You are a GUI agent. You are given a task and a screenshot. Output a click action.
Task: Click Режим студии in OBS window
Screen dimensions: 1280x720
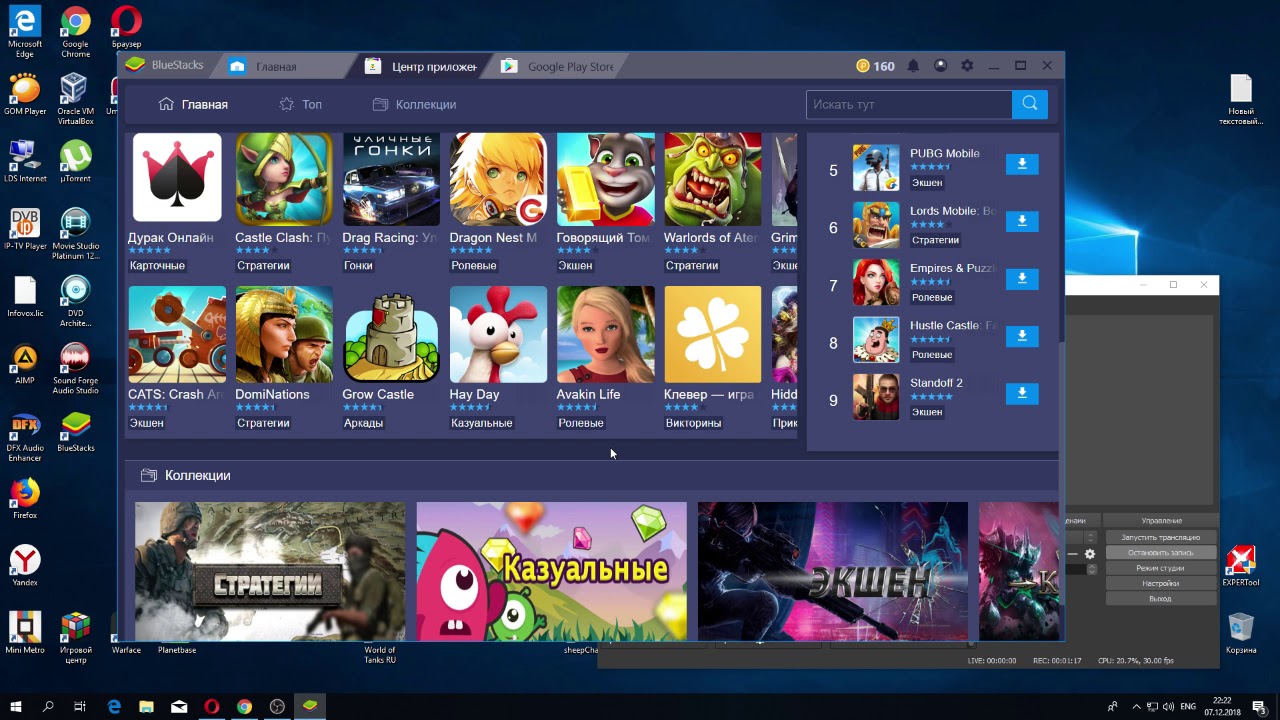(x=1160, y=568)
